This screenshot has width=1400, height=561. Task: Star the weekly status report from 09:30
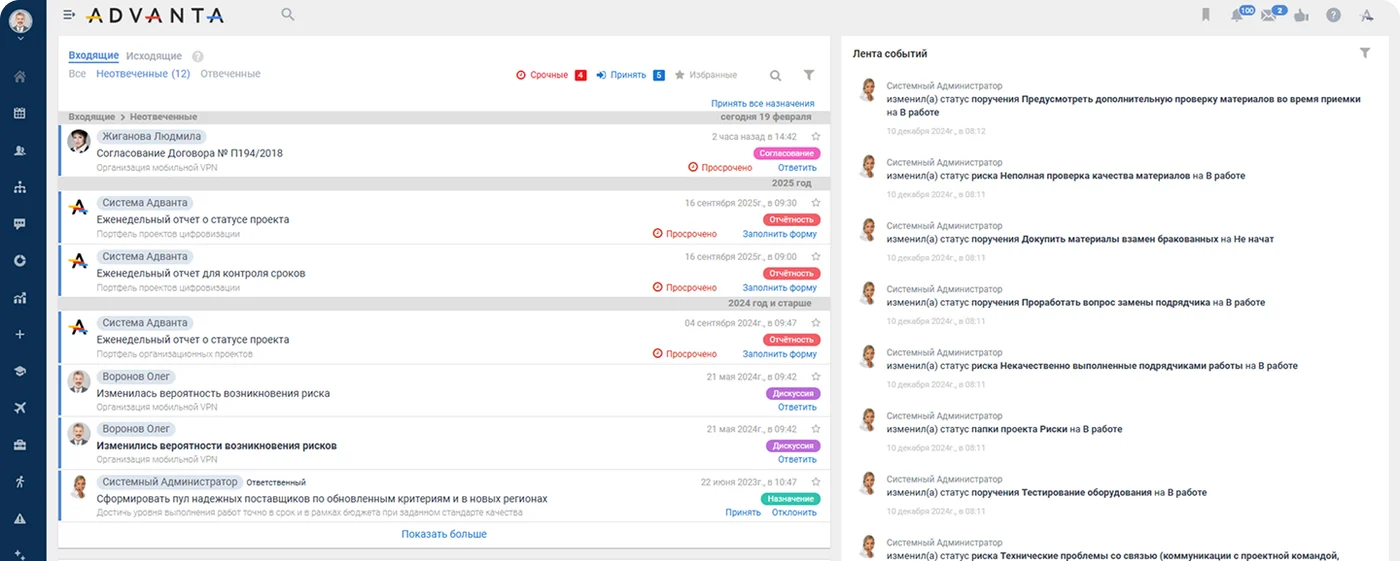[816, 203]
